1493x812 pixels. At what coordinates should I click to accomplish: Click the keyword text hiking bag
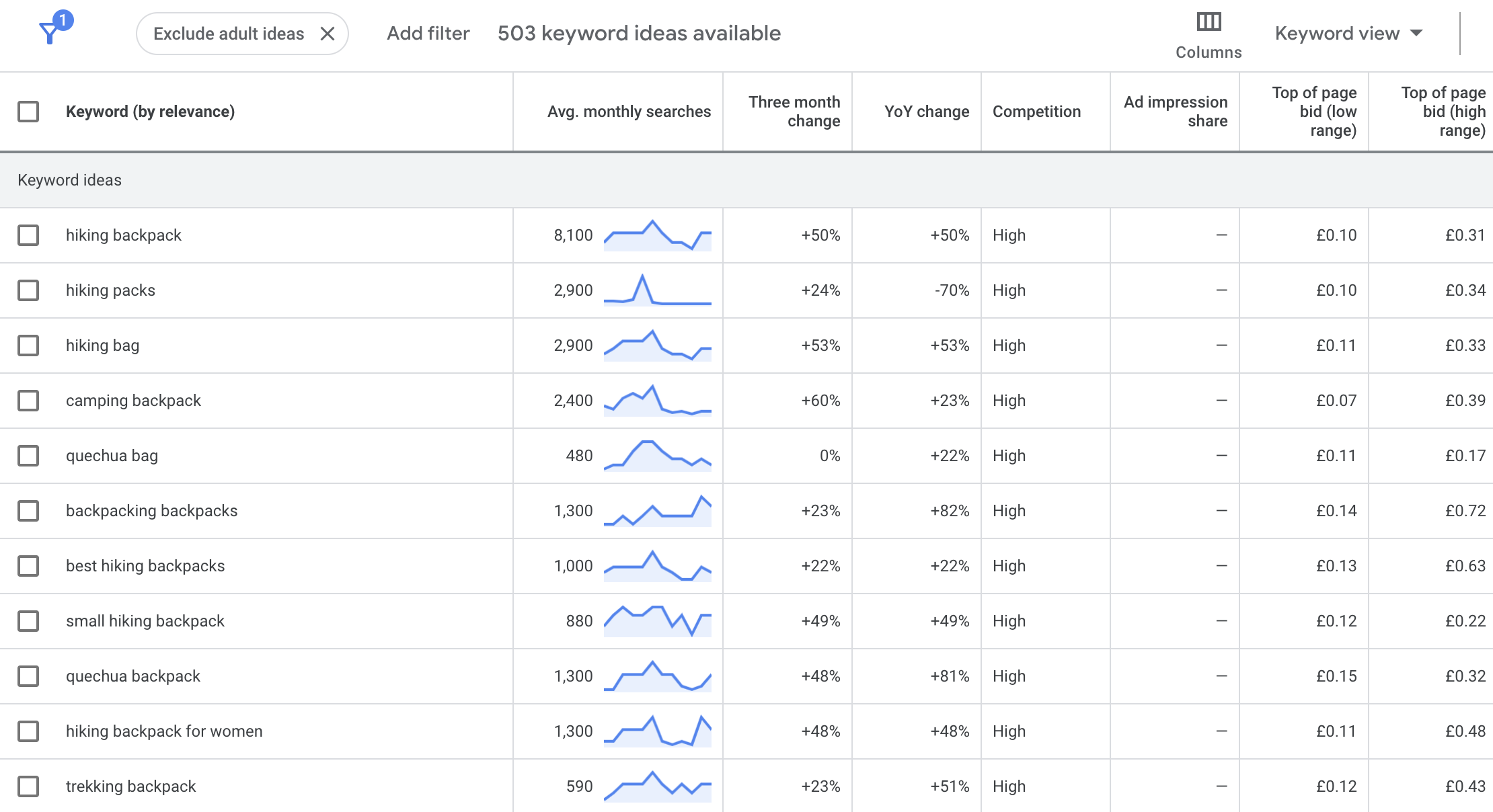point(102,346)
